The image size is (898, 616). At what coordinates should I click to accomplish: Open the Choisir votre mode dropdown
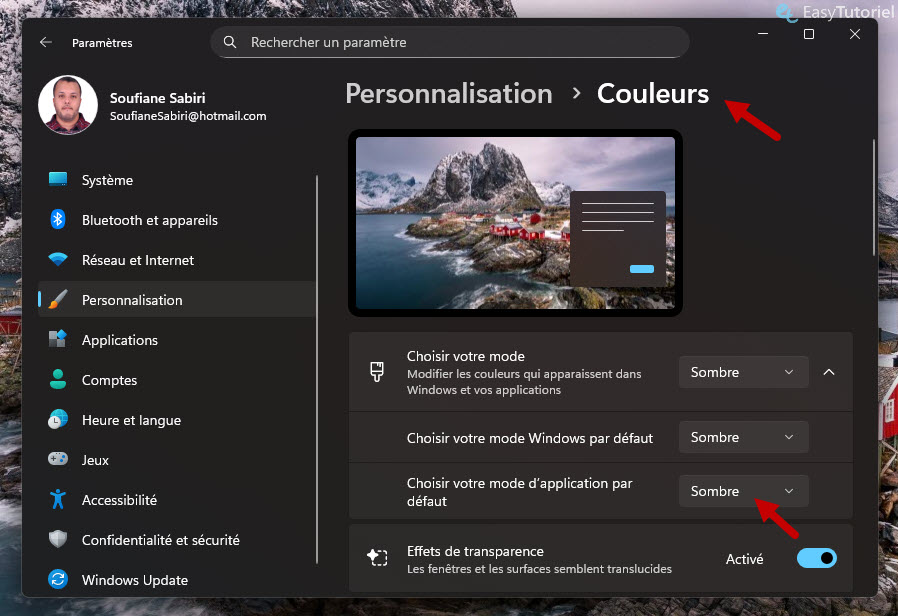(x=742, y=371)
